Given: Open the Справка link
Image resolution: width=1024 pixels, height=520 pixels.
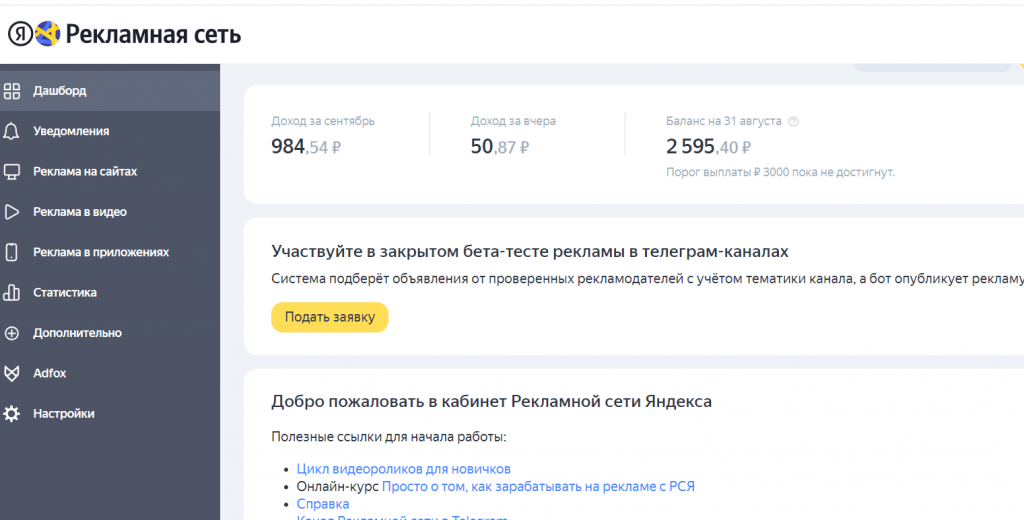Looking at the screenshot, I should [x=323, y=504].
